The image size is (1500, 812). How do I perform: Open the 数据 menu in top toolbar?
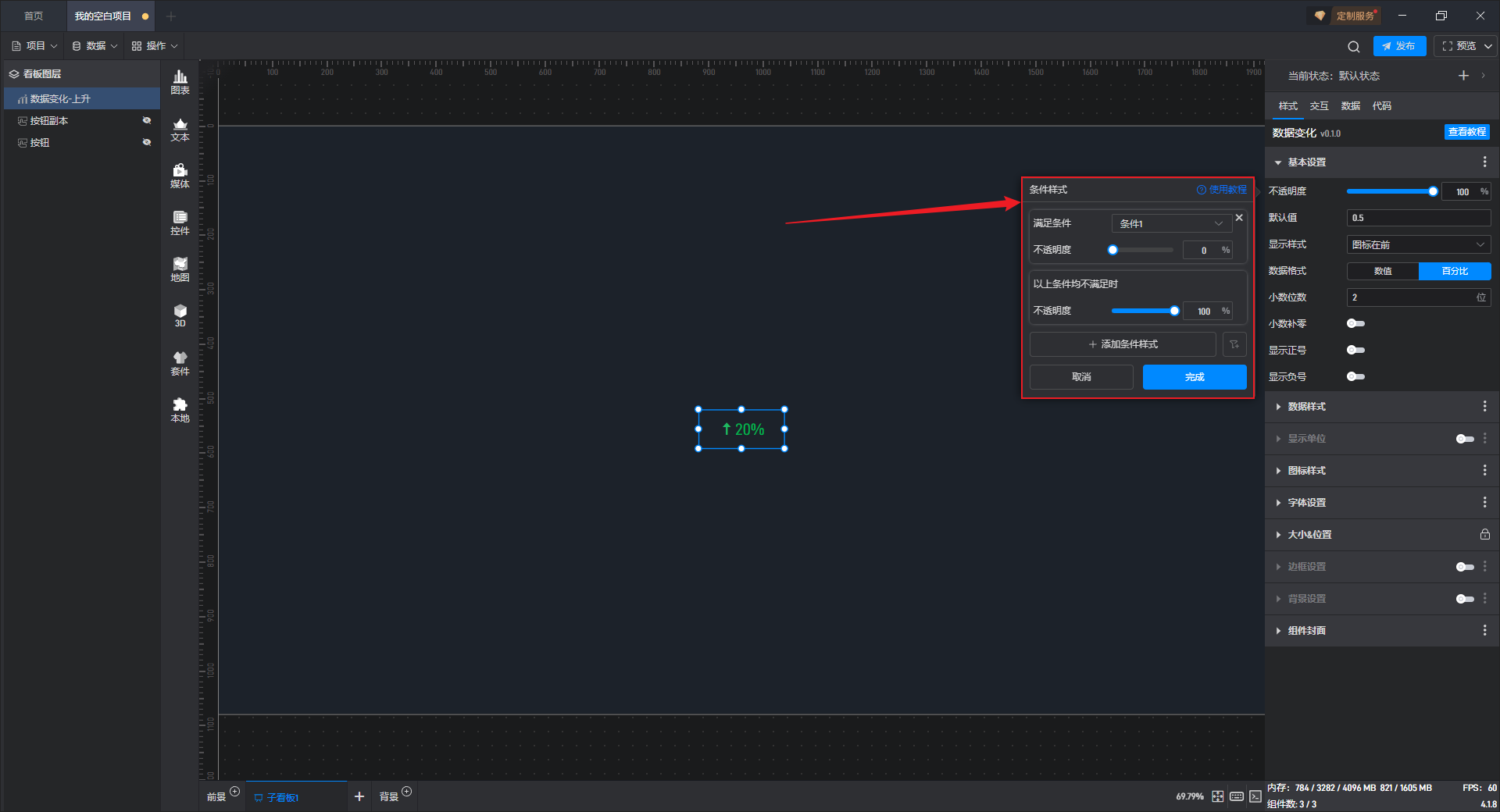pos(95,46)
